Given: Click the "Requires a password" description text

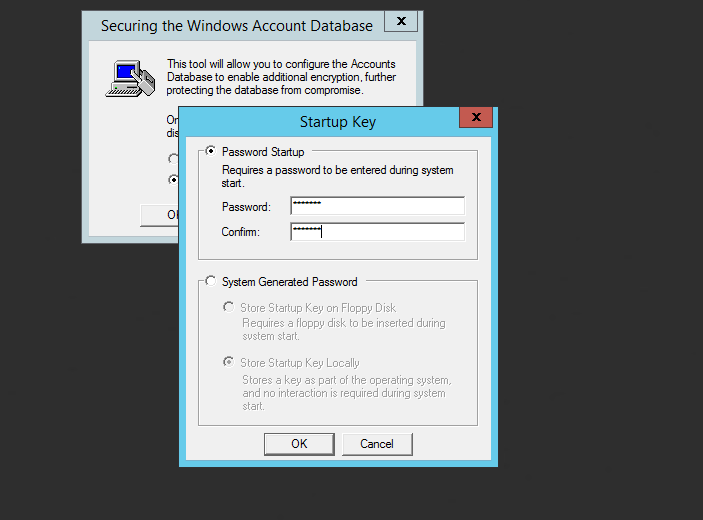Looking at the screenshot, I should coord(337,177).
